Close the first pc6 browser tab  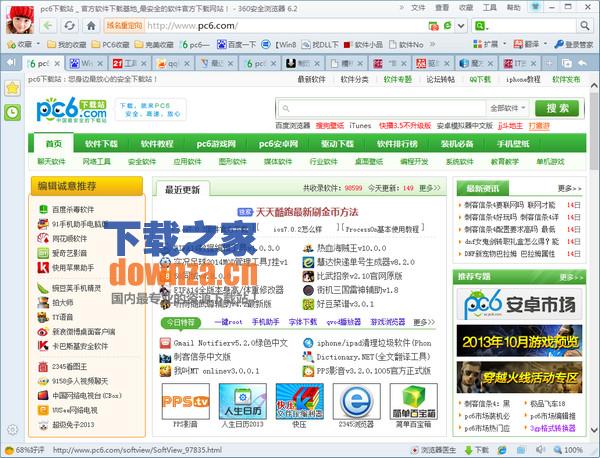(x=57, y=64)
